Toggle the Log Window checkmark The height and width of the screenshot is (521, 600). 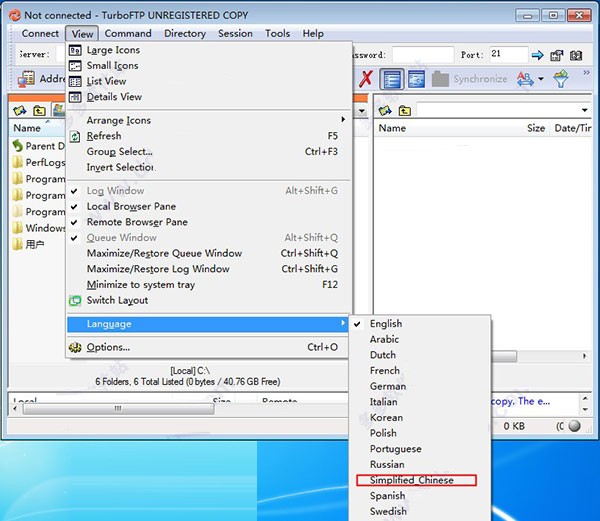click(x=74, y=190)
